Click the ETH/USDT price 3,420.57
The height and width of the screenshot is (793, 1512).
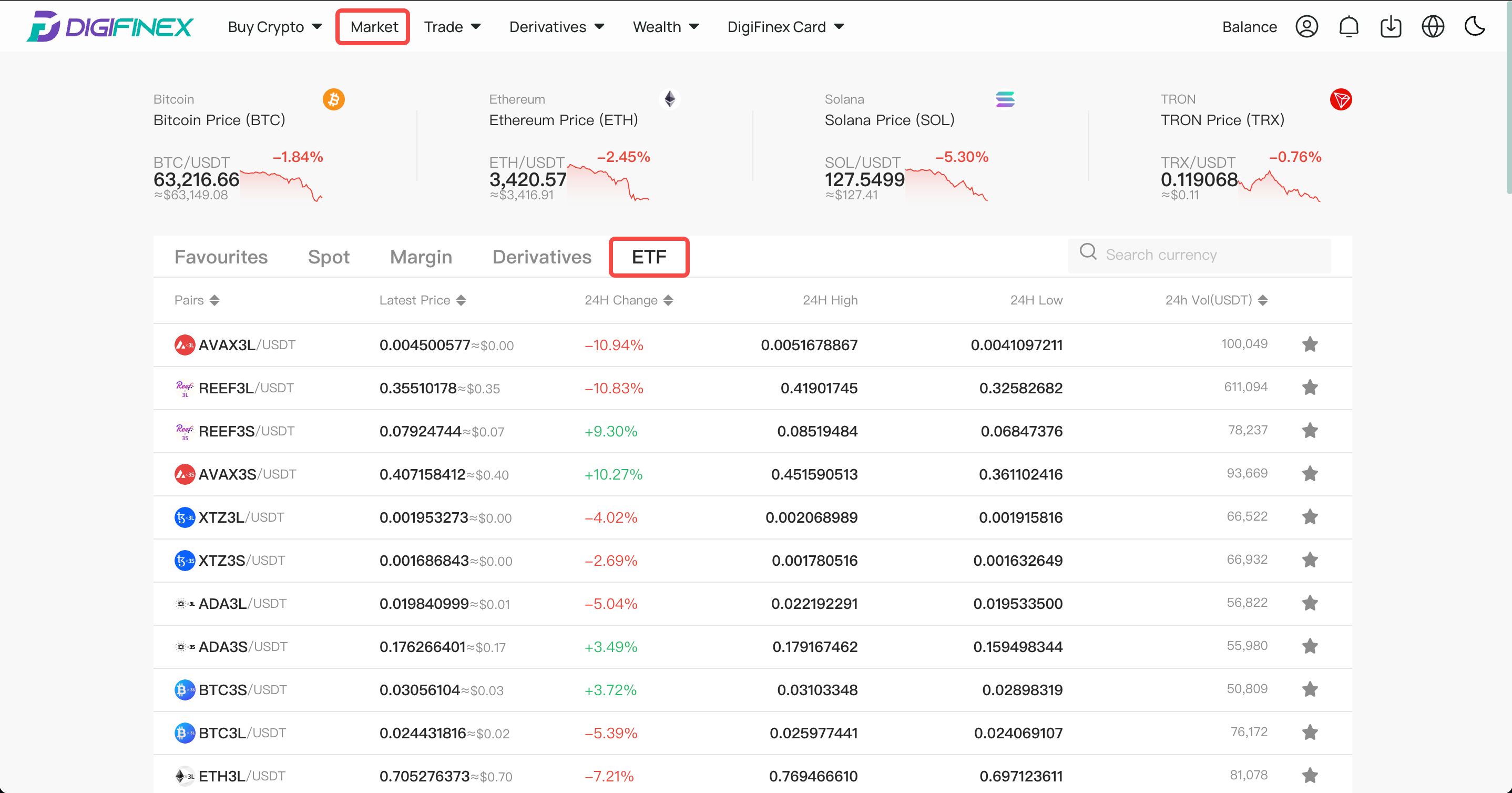tap(528, 180)
